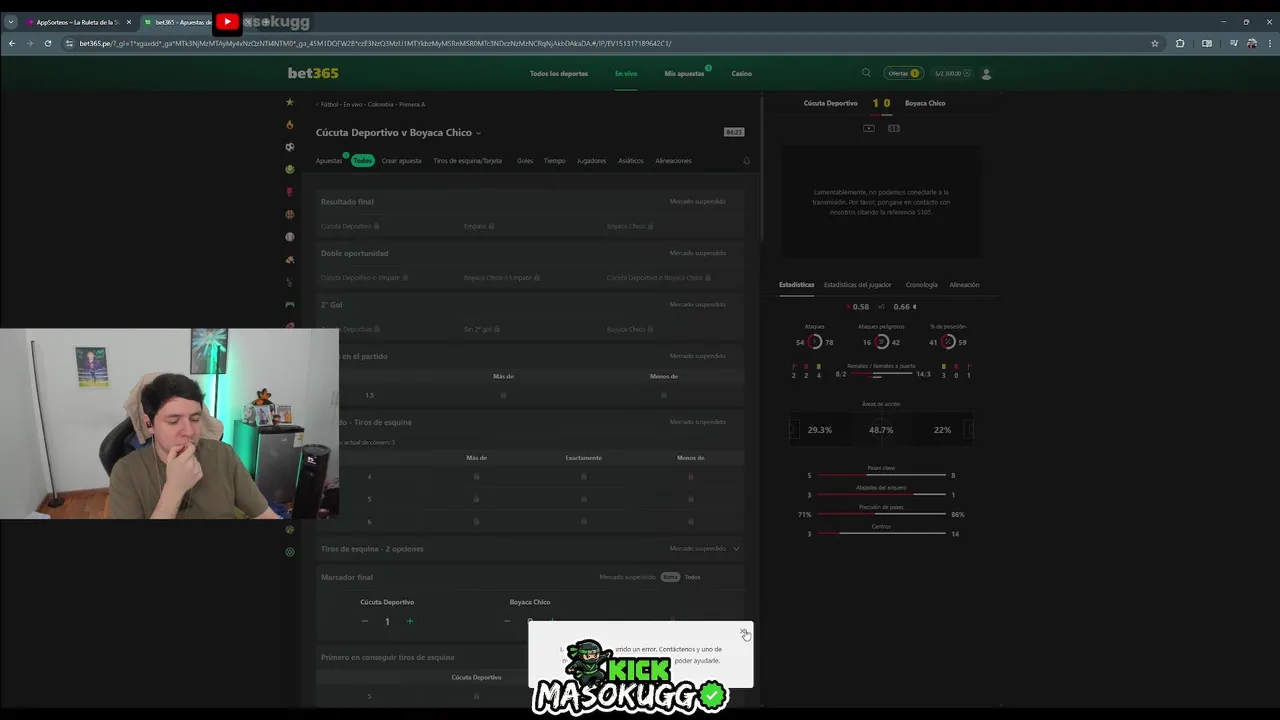Switch to Estadísticas del jugador tab
Viewport: 1280px width, 720px height.
tap(857, 285)
